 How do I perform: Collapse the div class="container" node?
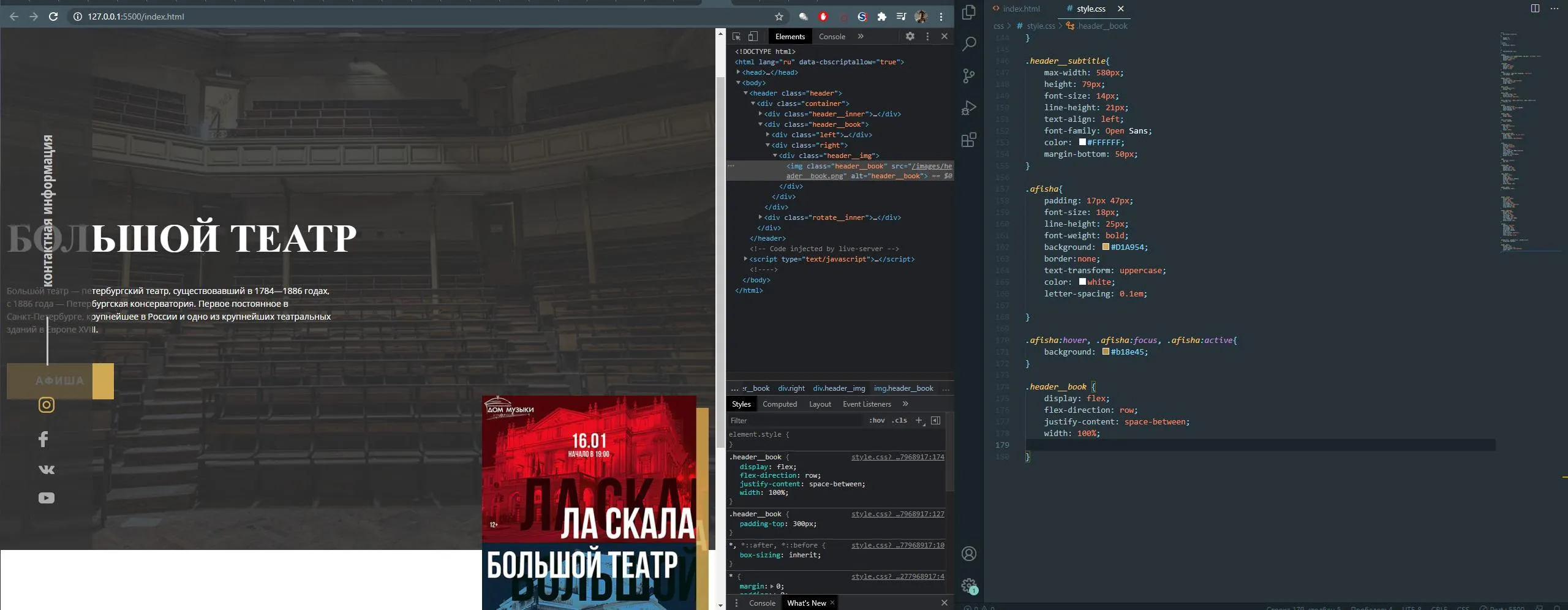pos(753,104)
